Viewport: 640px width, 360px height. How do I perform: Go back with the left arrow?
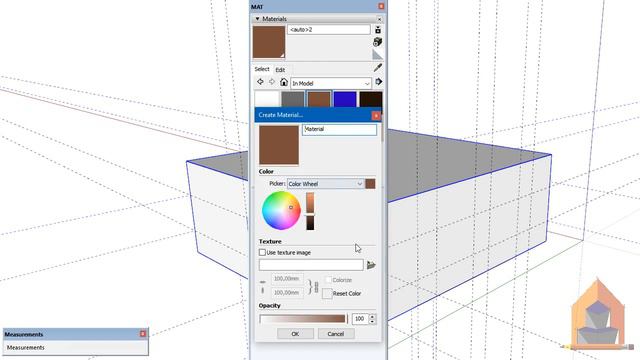tap(260, 82)
